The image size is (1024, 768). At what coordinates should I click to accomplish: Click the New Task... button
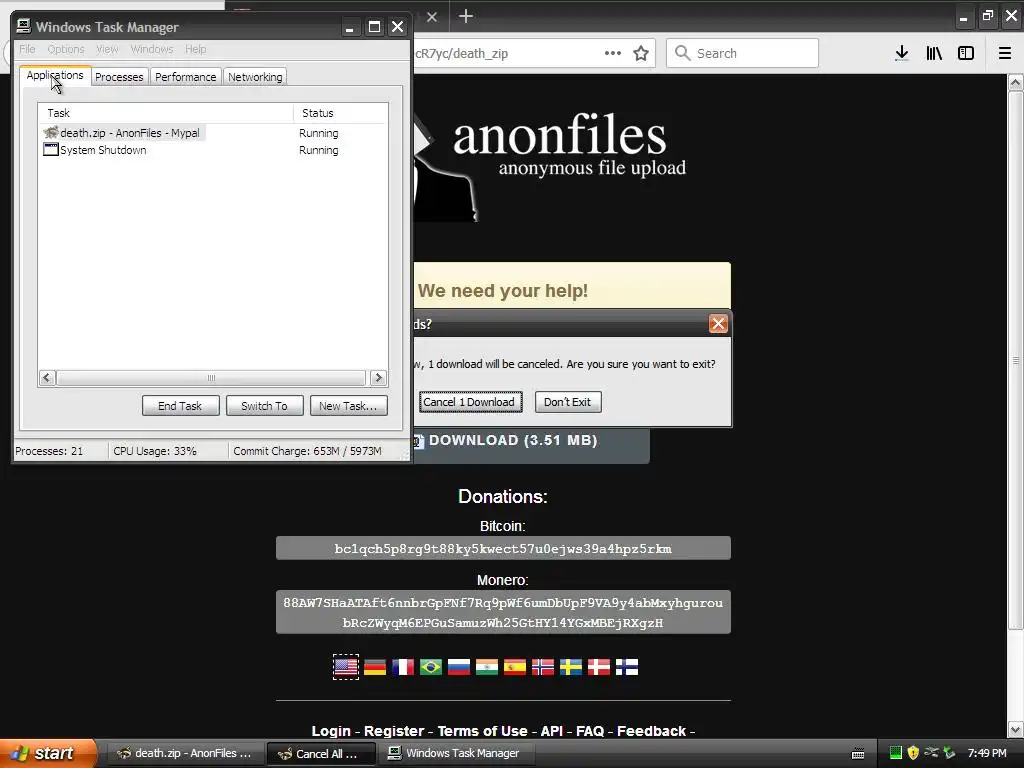pos(348,406)
